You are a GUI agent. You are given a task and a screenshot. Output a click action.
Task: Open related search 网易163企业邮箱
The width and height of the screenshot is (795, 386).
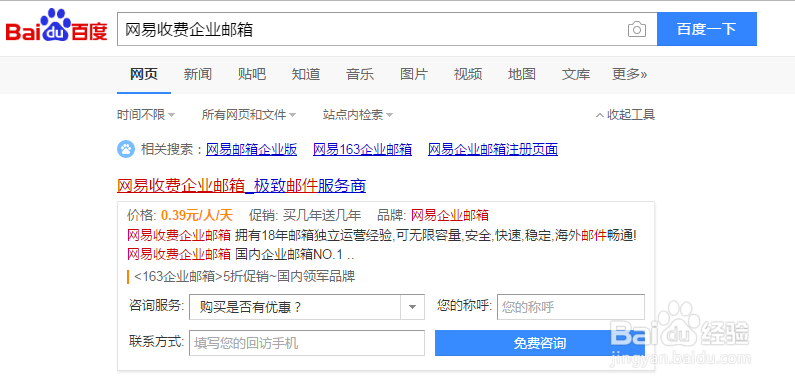[363, 150]
